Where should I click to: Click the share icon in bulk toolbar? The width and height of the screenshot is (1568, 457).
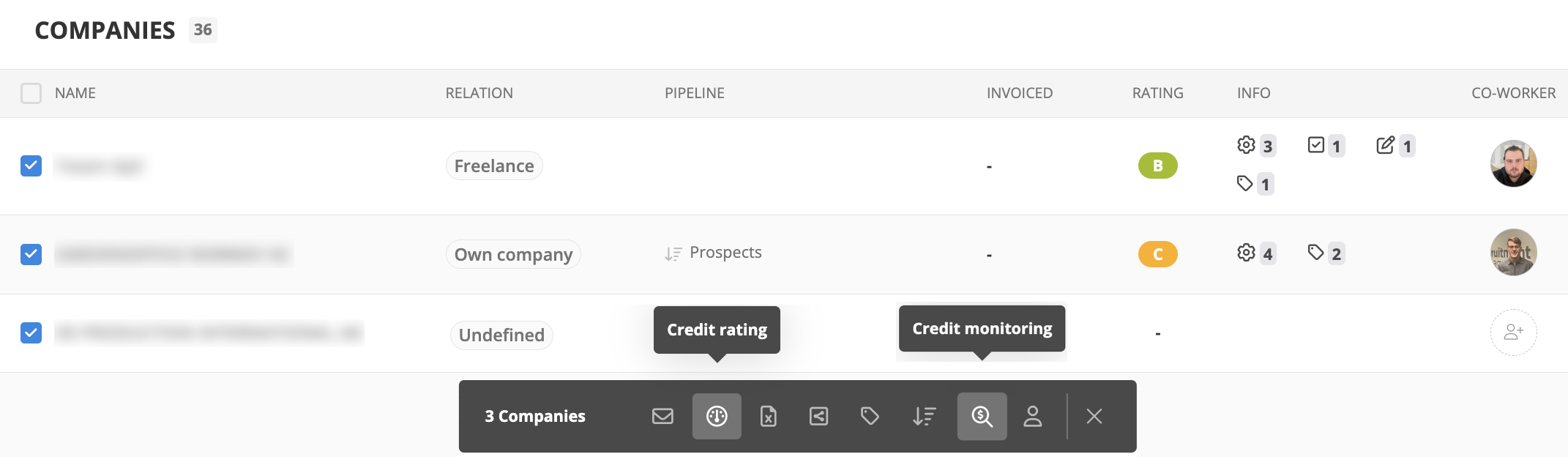(x=818, y=416)
